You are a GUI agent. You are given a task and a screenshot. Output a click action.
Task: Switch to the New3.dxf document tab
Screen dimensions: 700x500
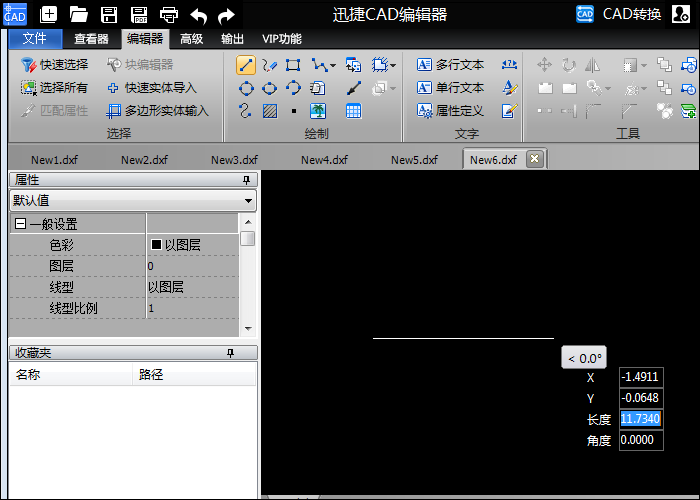pos(234,160)
